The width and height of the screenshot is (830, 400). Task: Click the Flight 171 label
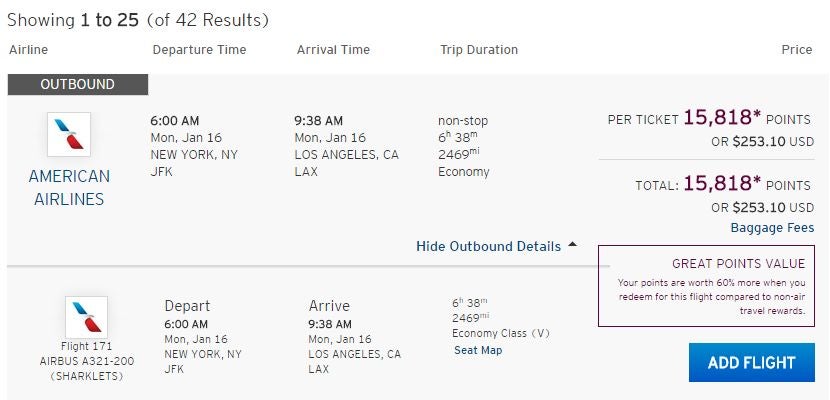(86, 347)
